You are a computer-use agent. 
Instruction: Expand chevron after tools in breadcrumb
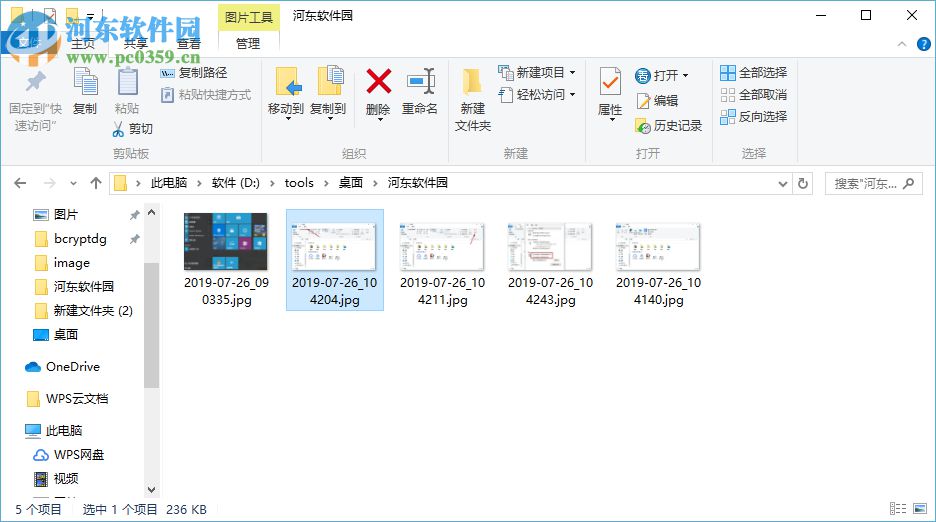(x=326, y=183)
